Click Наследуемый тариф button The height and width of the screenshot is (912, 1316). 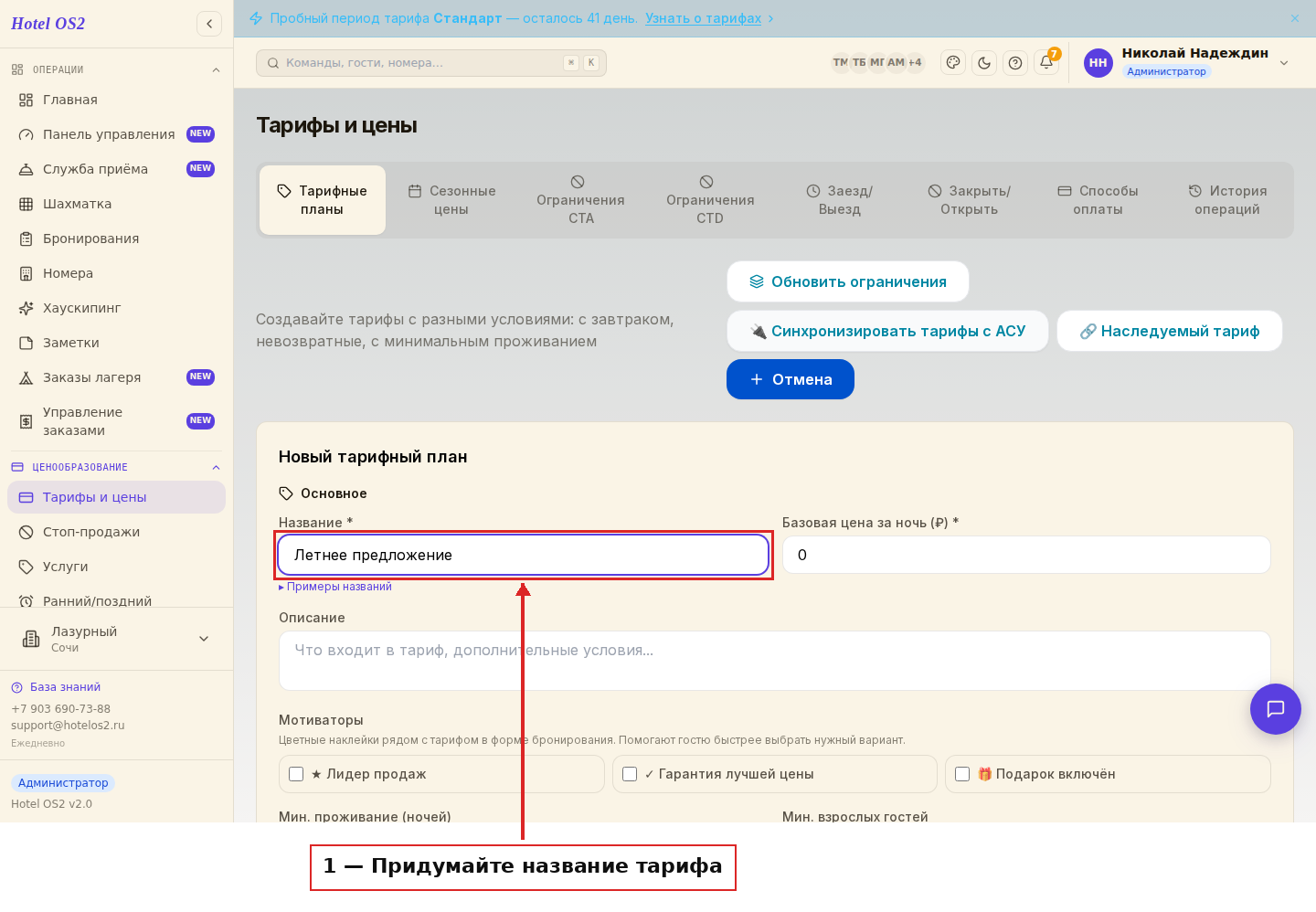[x=1170, y=331]
